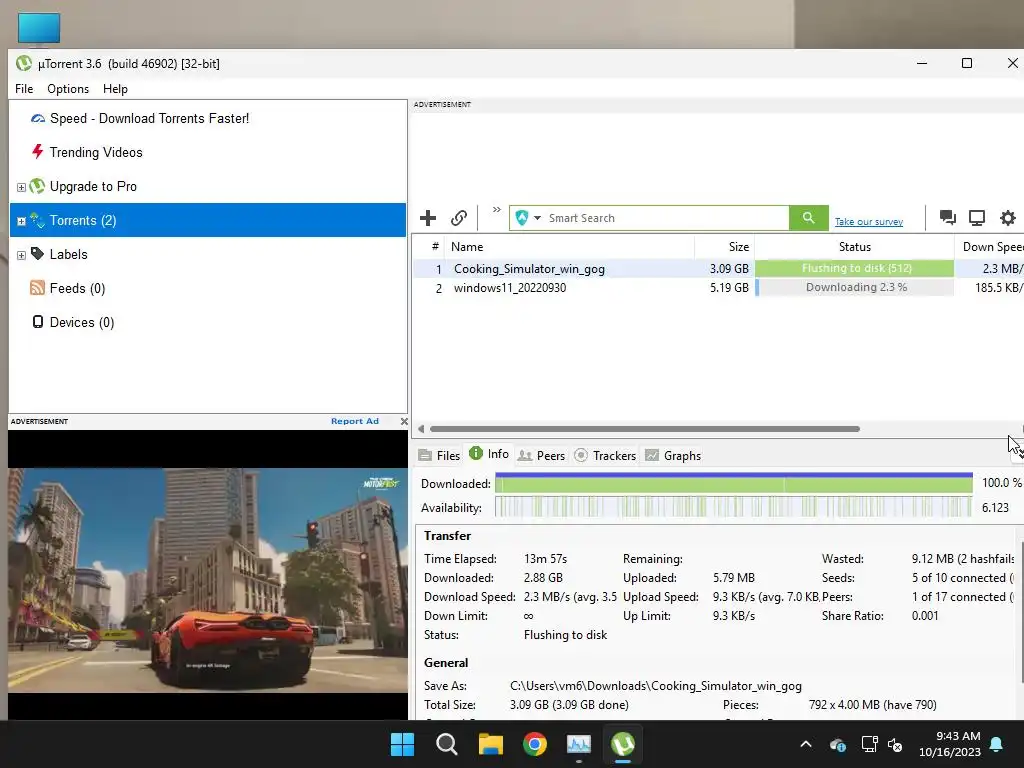The width and height of the screenshot is (1024, 768).
Task: Click the Downloading 2.3 % progress bar
Action: [854, 287]
